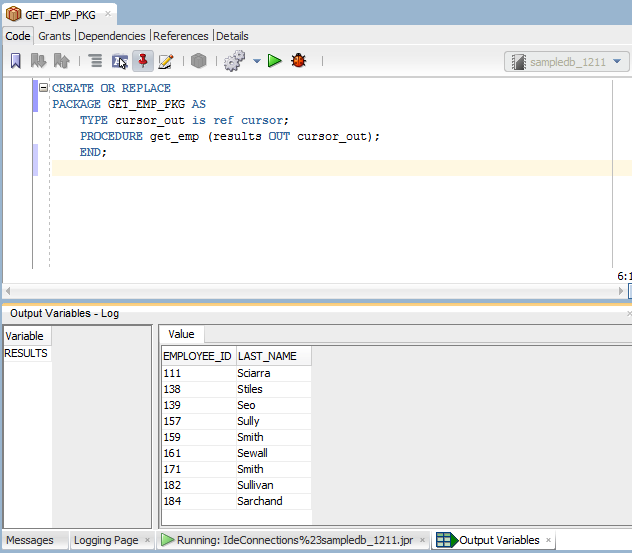Click the horizontal scrollbar track of the editor
The height and width of the screenshot is (553, 632).
pos(314,291)
